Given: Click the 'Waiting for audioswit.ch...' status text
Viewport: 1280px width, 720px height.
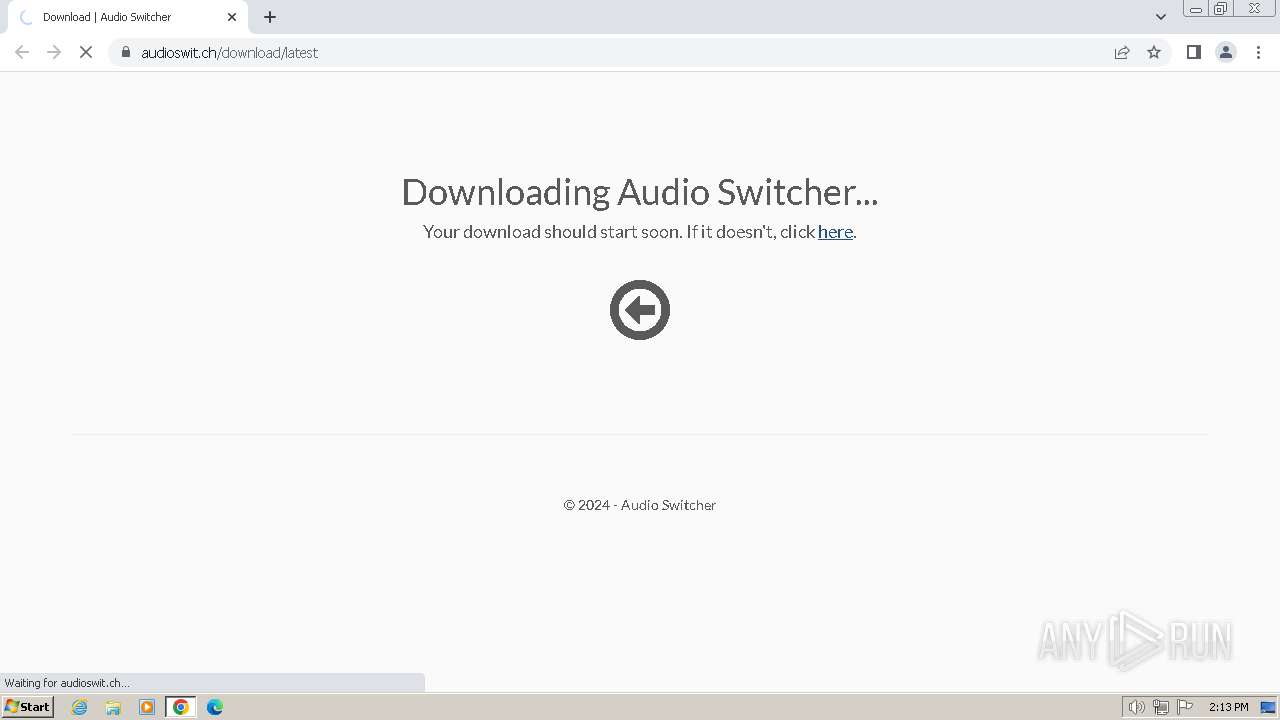Looking at the screenshot, I should (67, 683).
